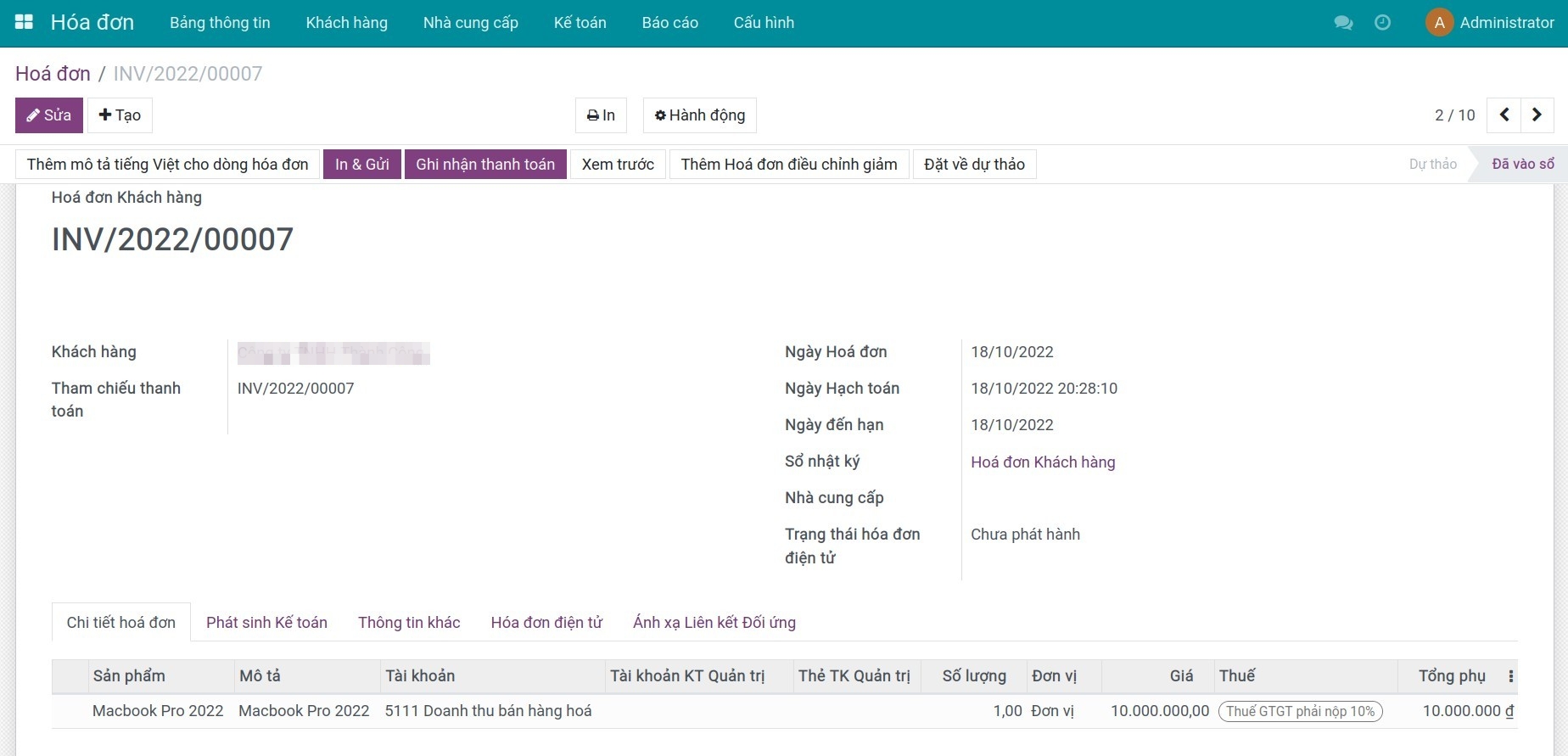Open the Hoá đơn Khách hàng journal link

point(1043,462)
